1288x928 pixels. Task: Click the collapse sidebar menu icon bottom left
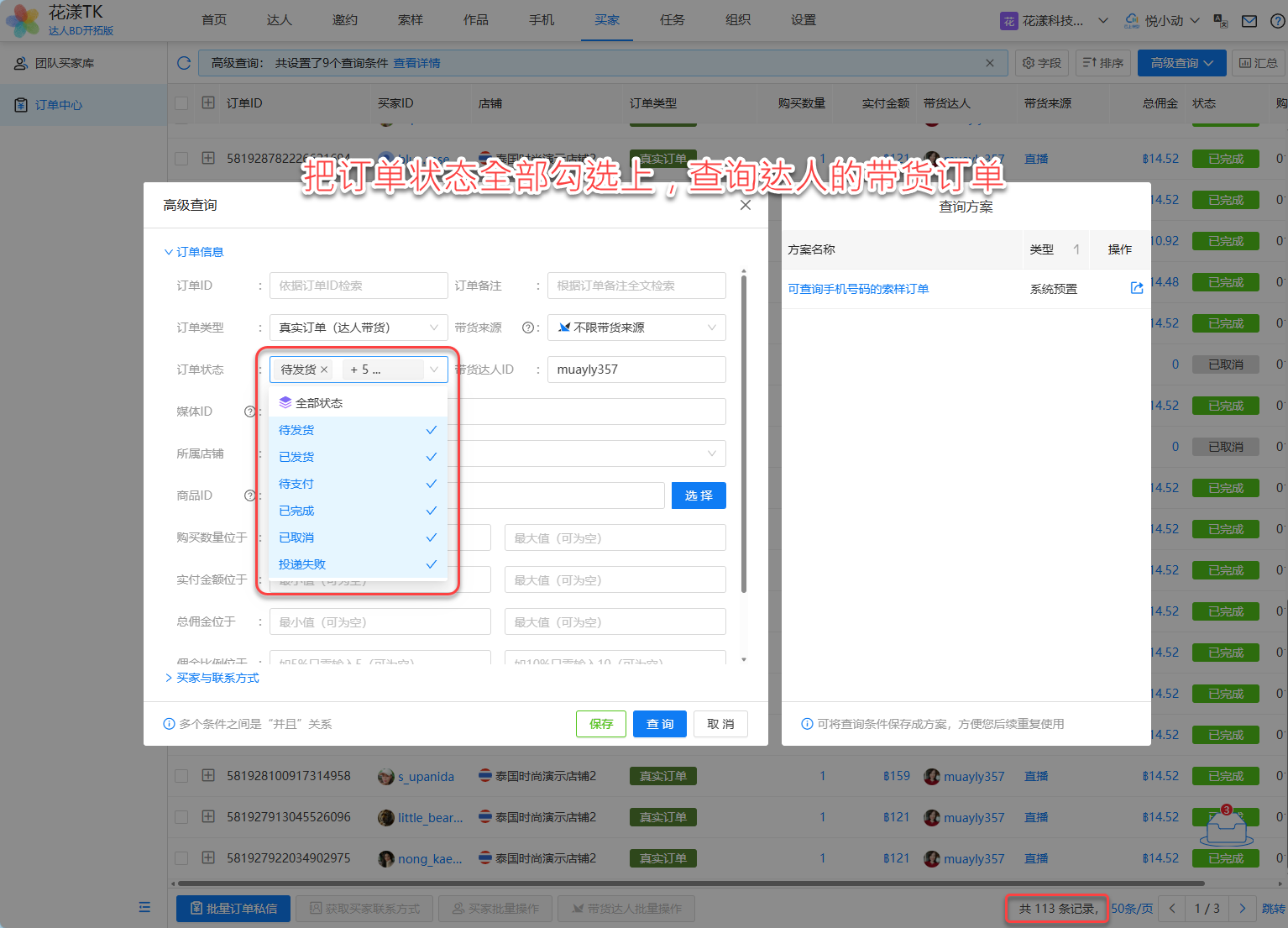click(144, 907)
